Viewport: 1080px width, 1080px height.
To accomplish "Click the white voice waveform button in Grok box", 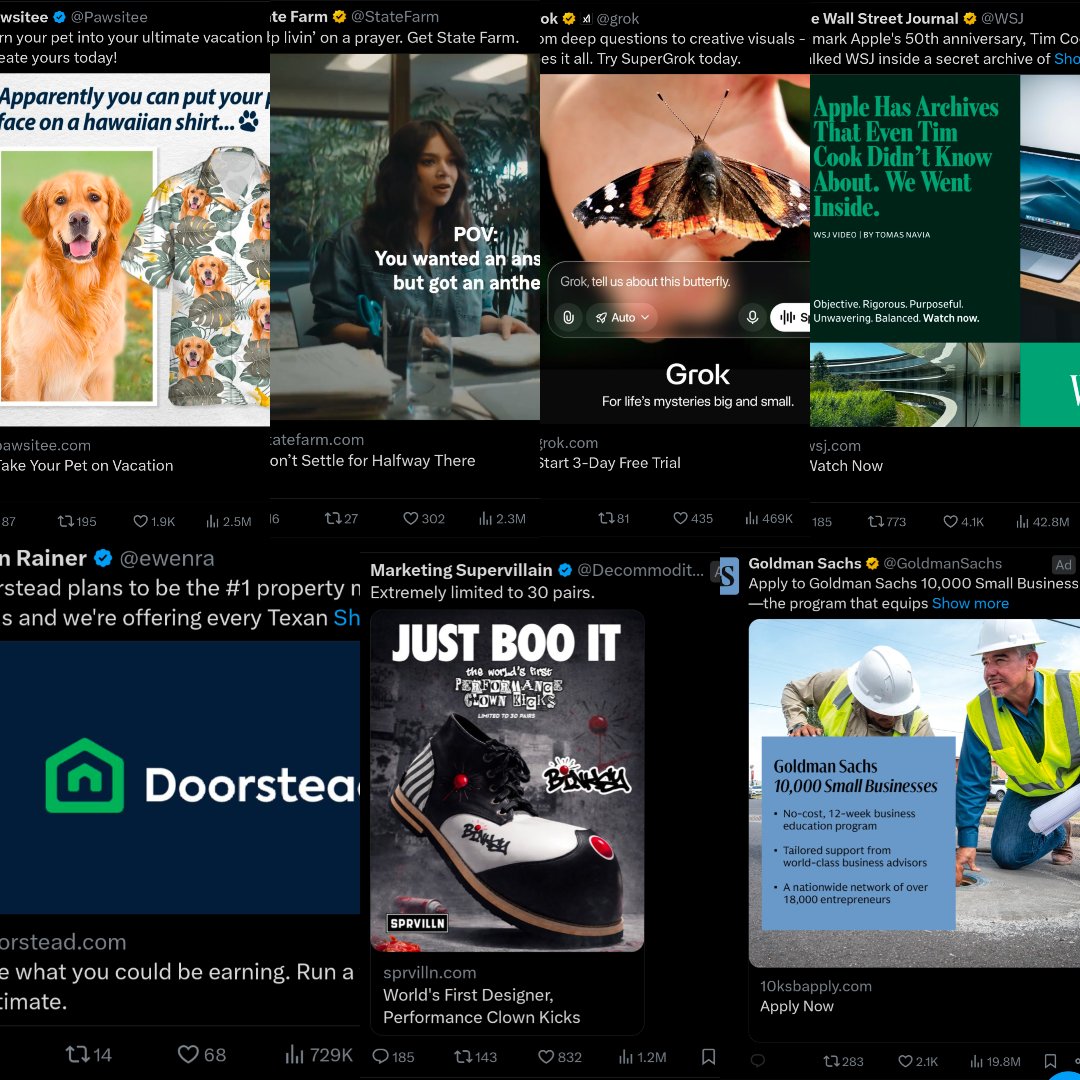I will (x=789, y=317).
